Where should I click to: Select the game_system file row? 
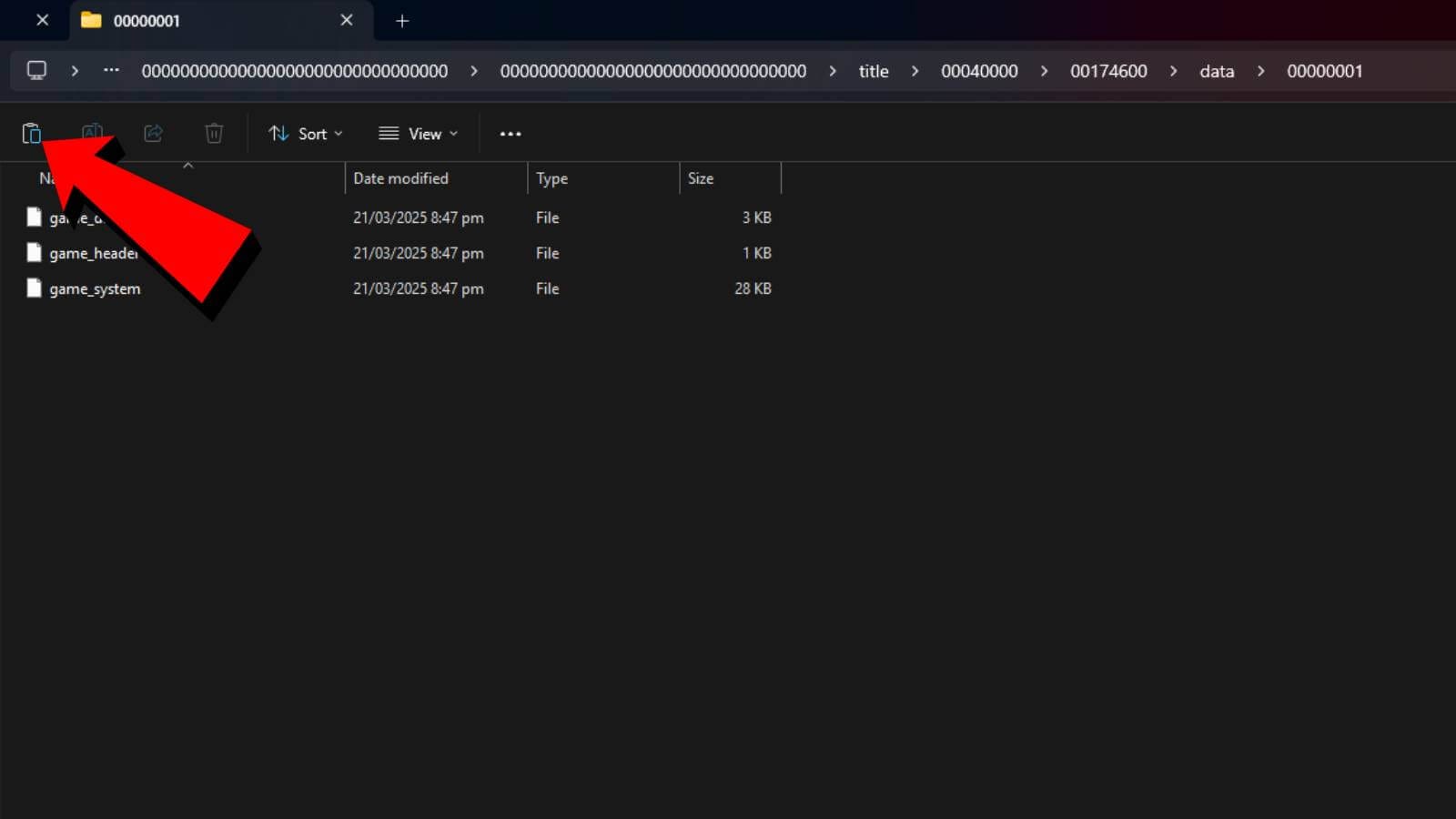pyautogui.click(x=95, y=288)
